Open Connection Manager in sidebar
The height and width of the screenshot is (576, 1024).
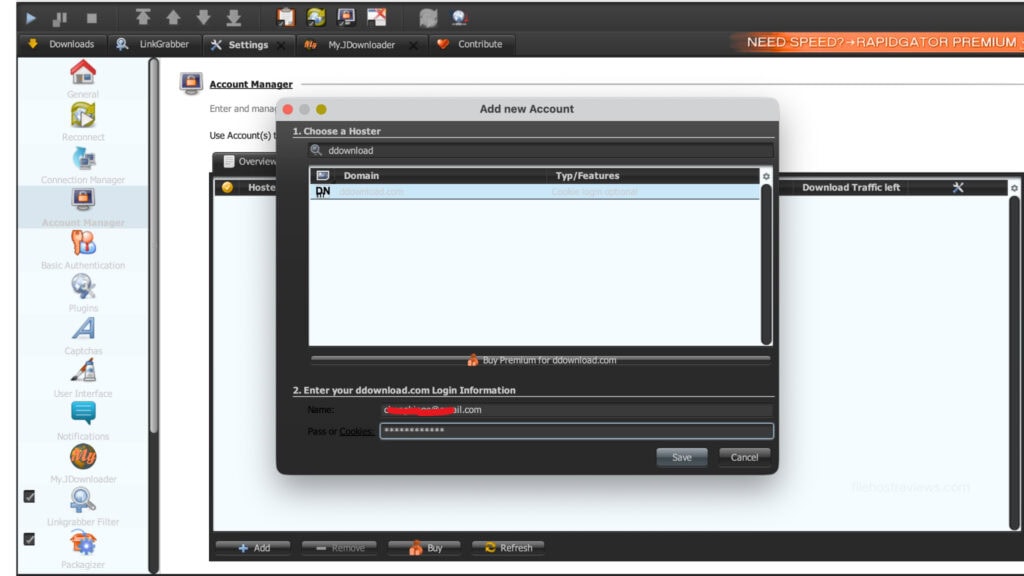[83, 165]
